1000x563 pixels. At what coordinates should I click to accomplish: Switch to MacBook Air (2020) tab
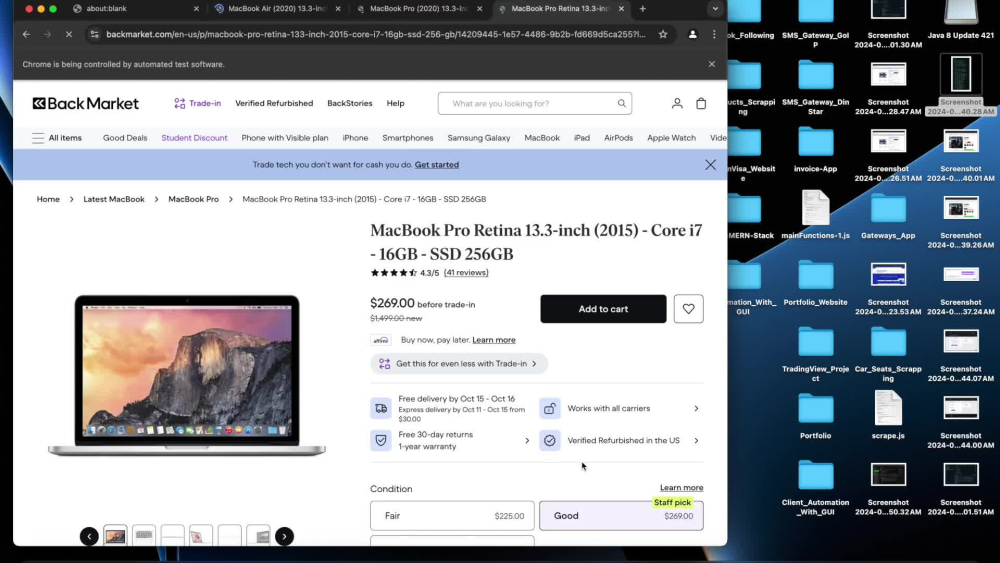click(x=277, y=9)
